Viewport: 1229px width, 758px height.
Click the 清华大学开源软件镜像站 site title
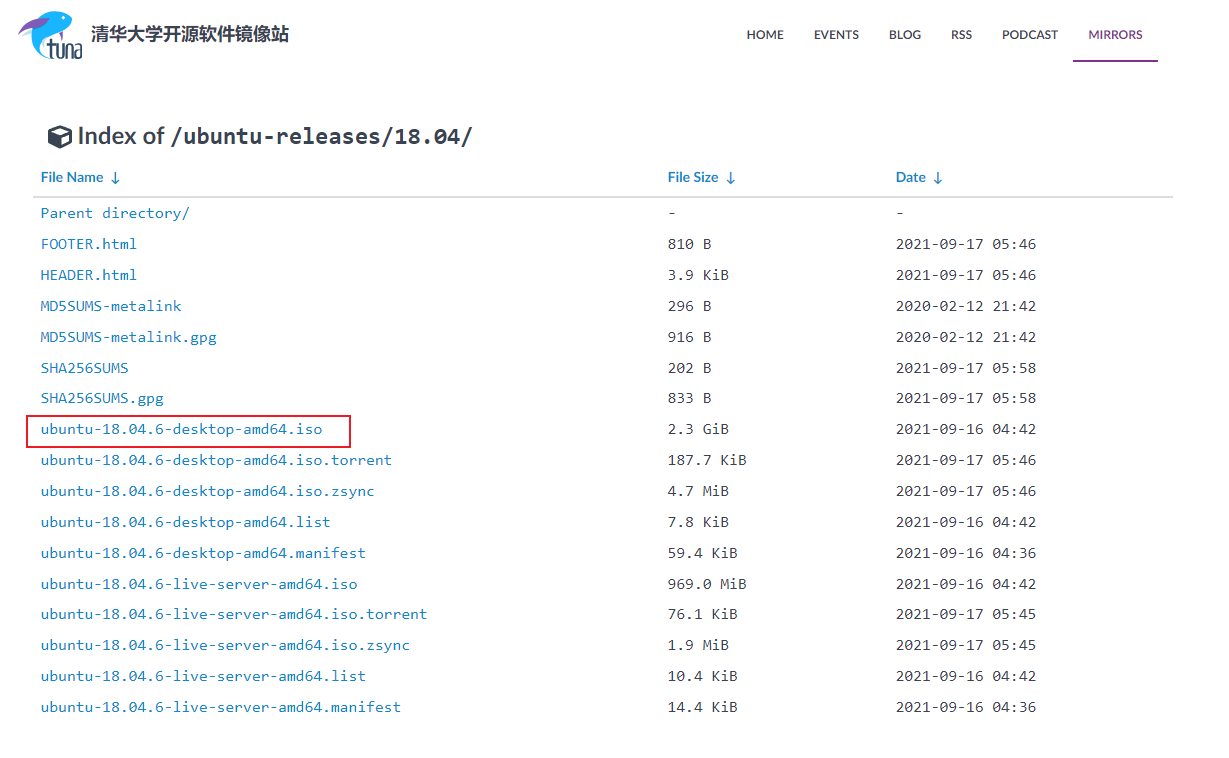pos(190,34)
